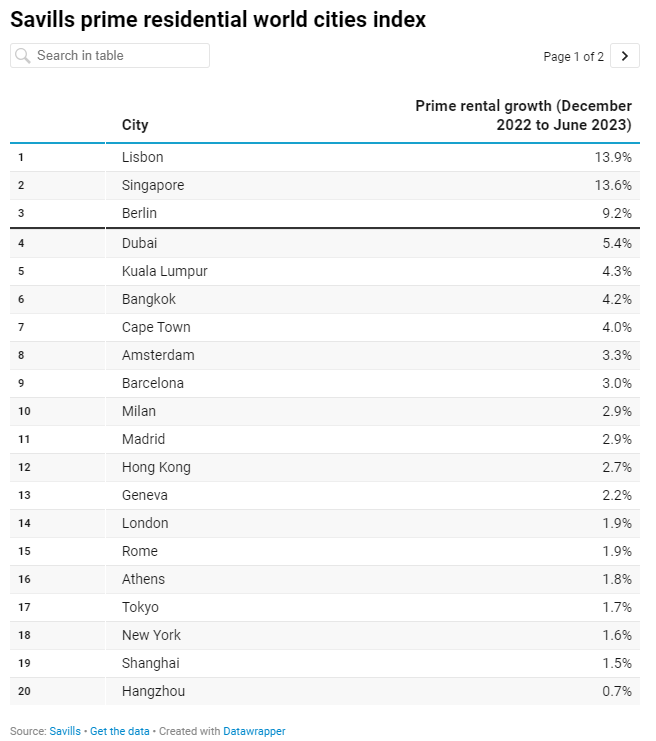Click the Get the data link
This screenshot has width=656, height=741.
click(120, 731)
